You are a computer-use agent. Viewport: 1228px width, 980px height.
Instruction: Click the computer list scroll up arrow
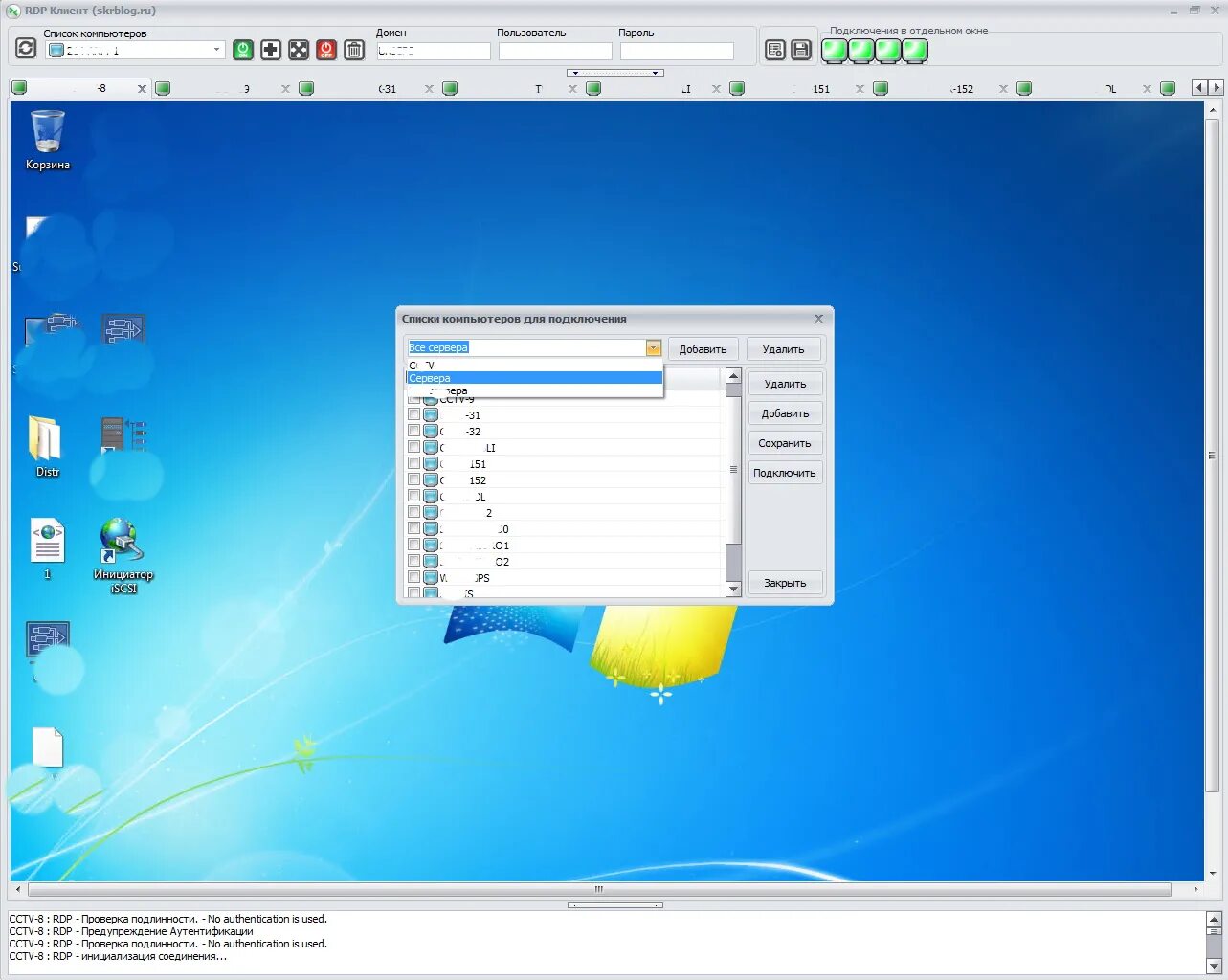(733, 376)
